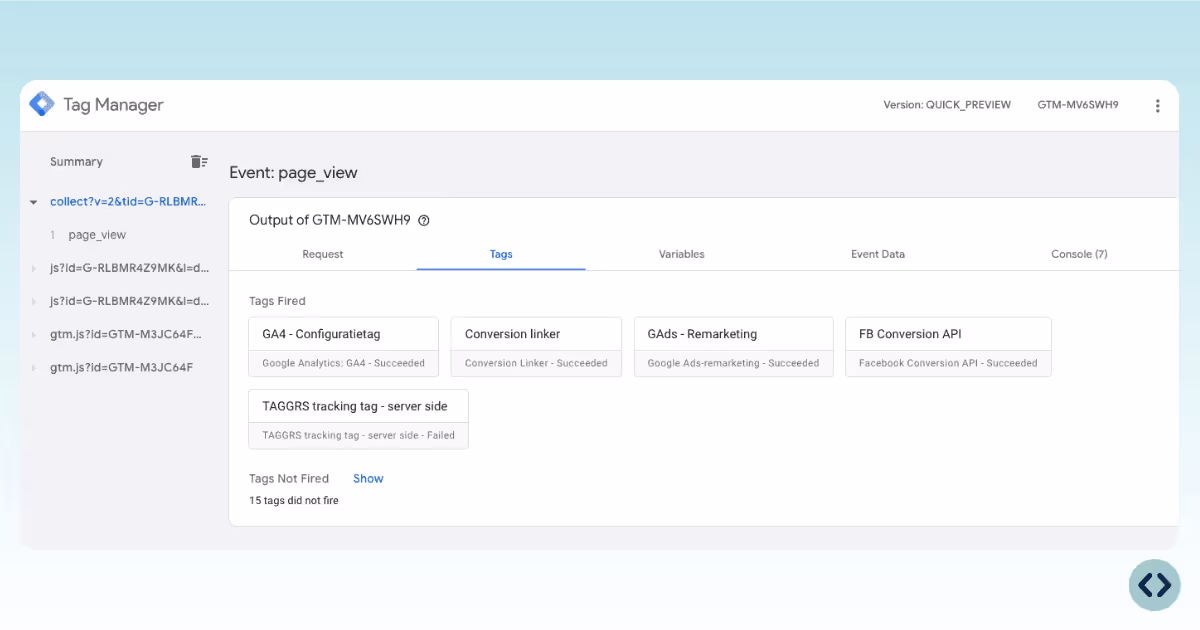Click the Tag Manager logo icon
The height and width of the screenshot is (630, 1200).
click(42, 104)
